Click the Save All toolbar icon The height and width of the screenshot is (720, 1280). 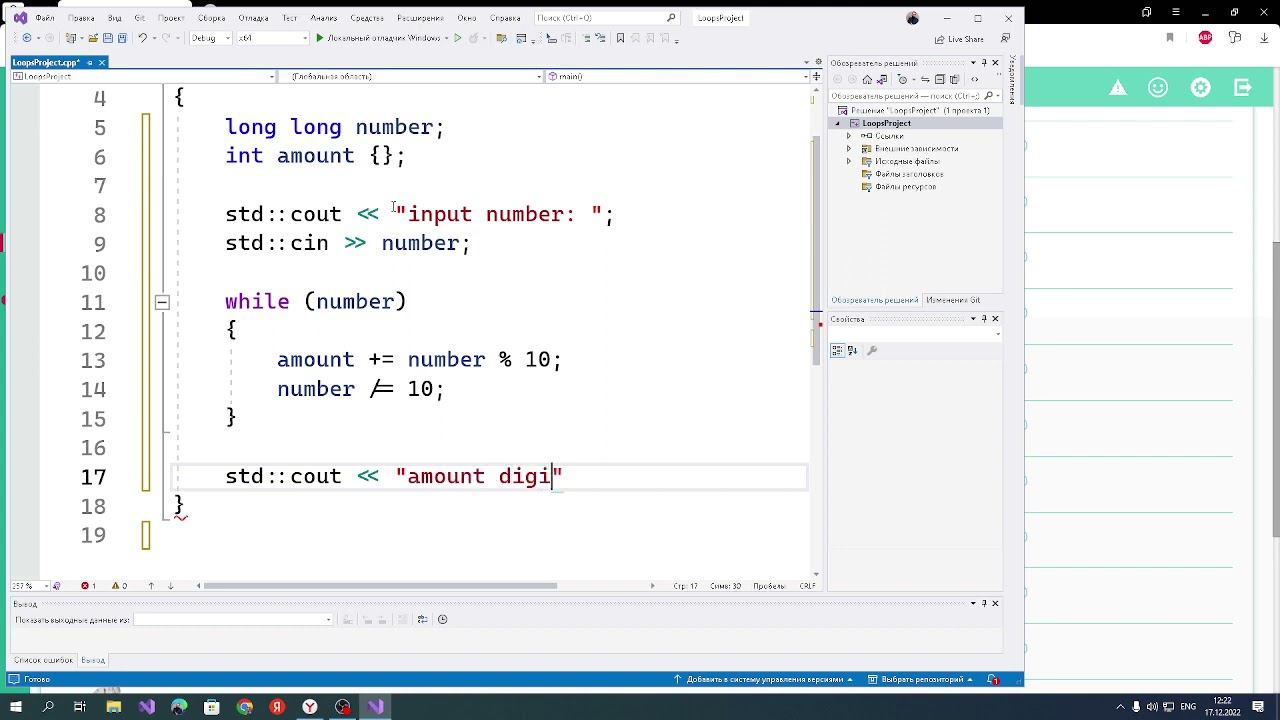point(121,38)
